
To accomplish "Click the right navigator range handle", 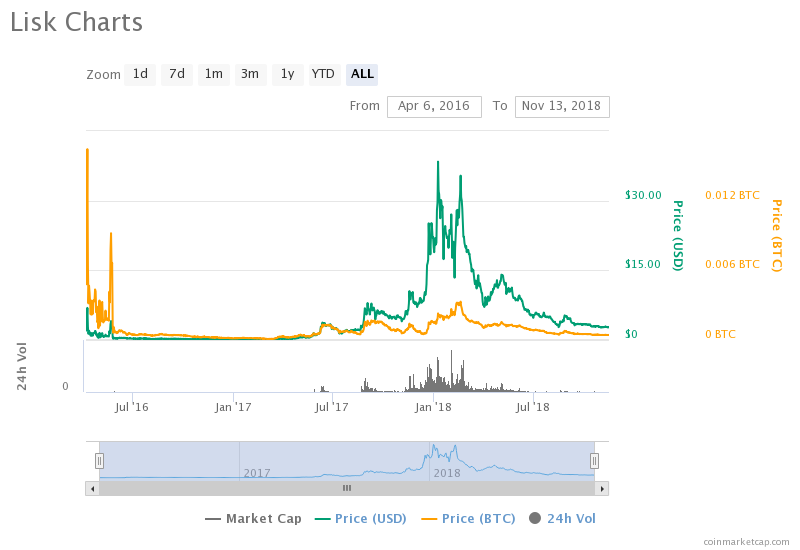I will [594, 461].
